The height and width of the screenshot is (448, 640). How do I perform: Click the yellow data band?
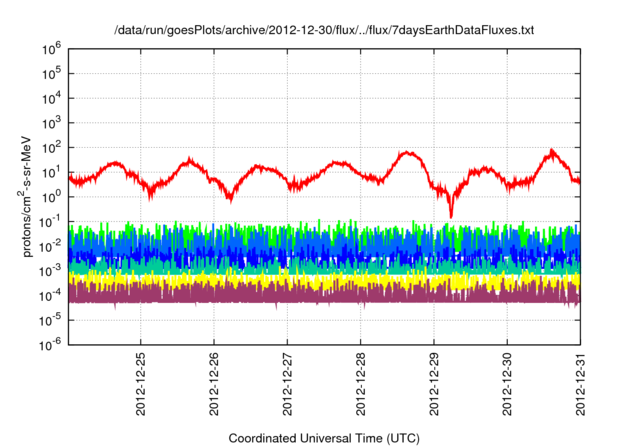pos(300,280)
